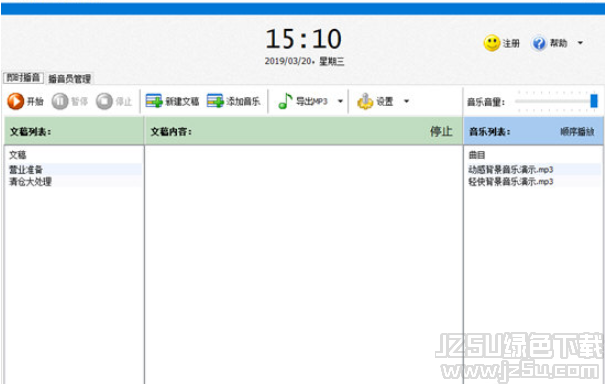Select 动感背景音乐演示.mp3 track
The image size is (605, 384).
[534, 169]
